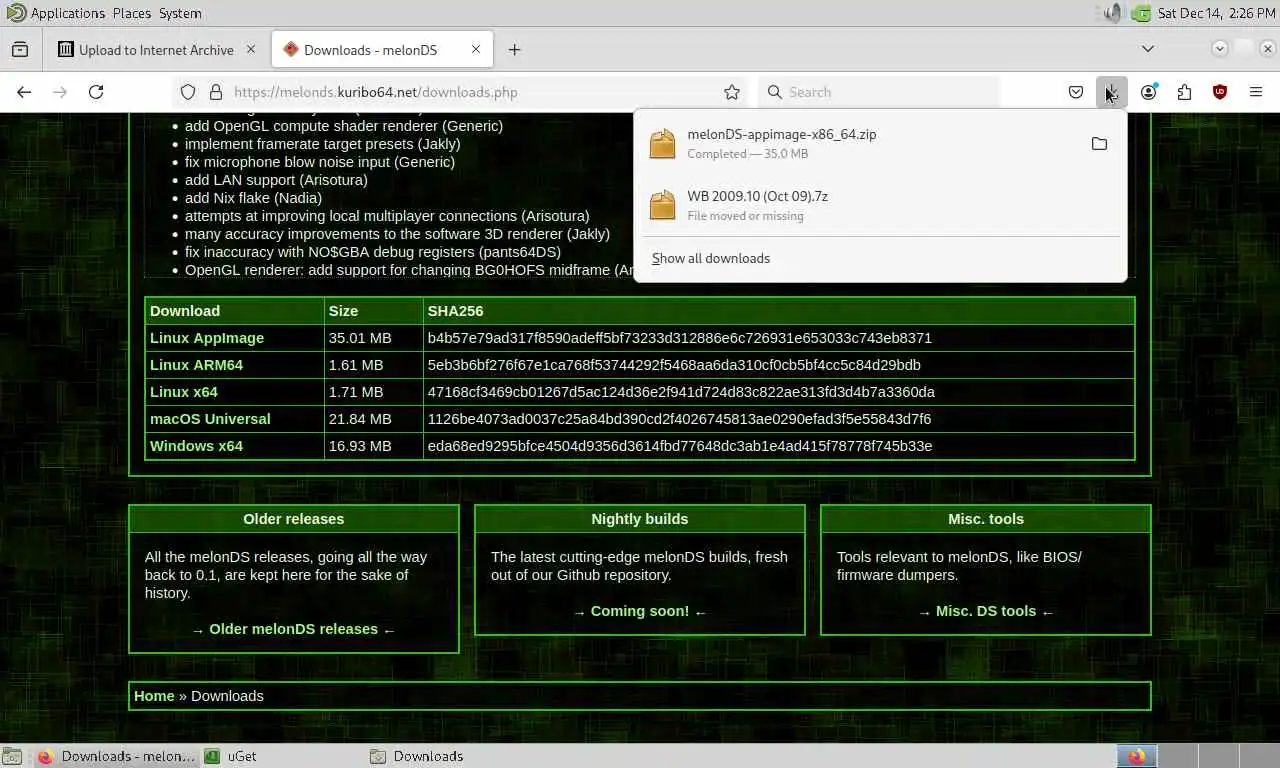Click the site security lock icon

(215, 92)
